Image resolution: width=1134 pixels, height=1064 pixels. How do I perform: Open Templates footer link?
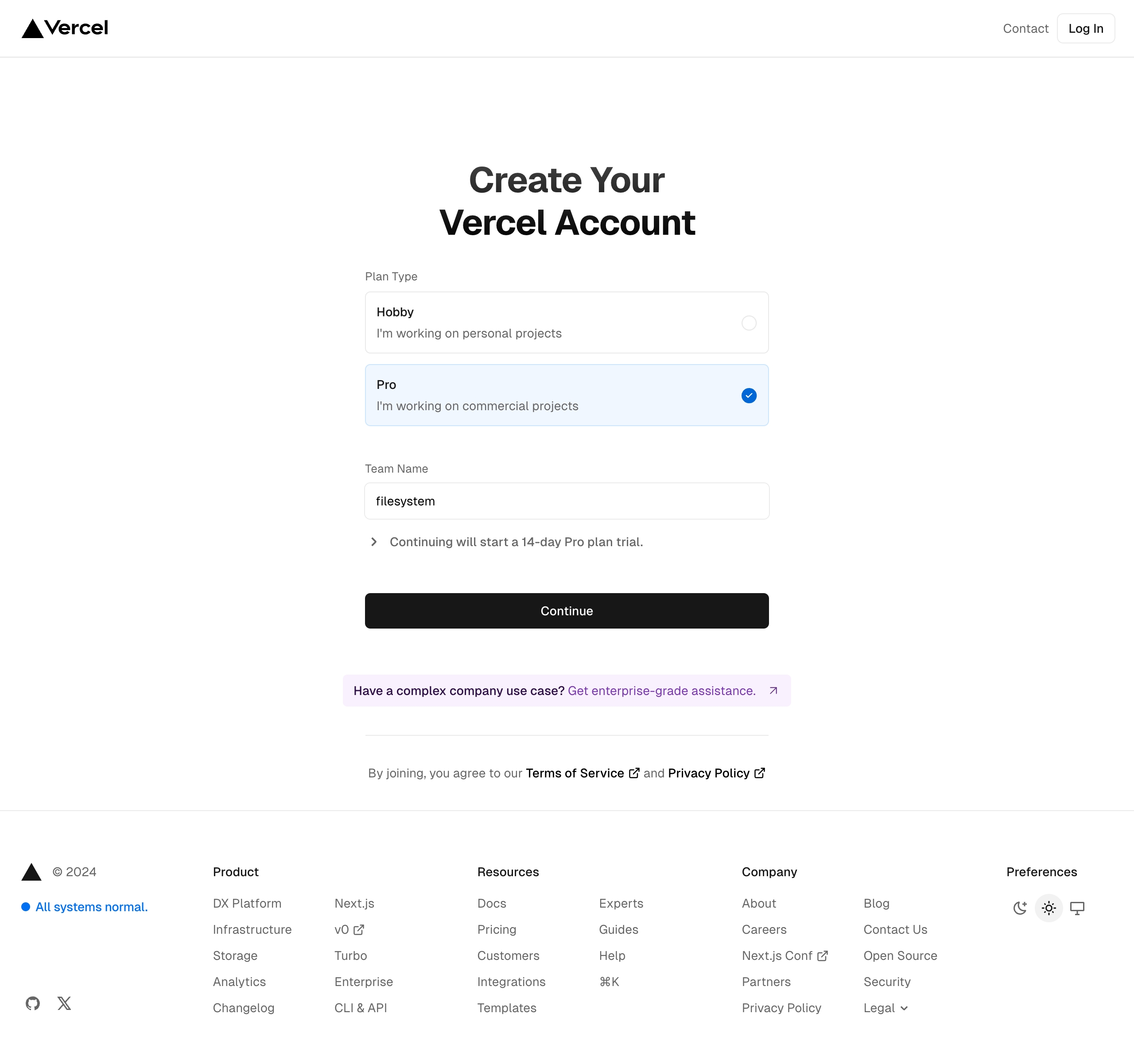click(x=507, y=1008)
